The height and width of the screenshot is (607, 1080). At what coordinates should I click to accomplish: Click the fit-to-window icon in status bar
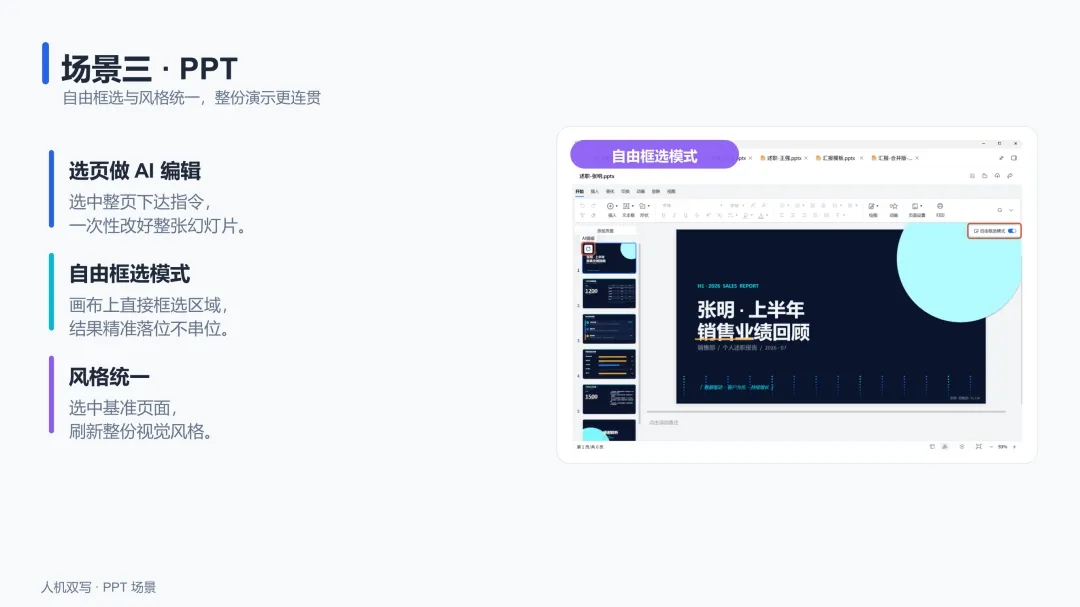click(x=979, y=447)
